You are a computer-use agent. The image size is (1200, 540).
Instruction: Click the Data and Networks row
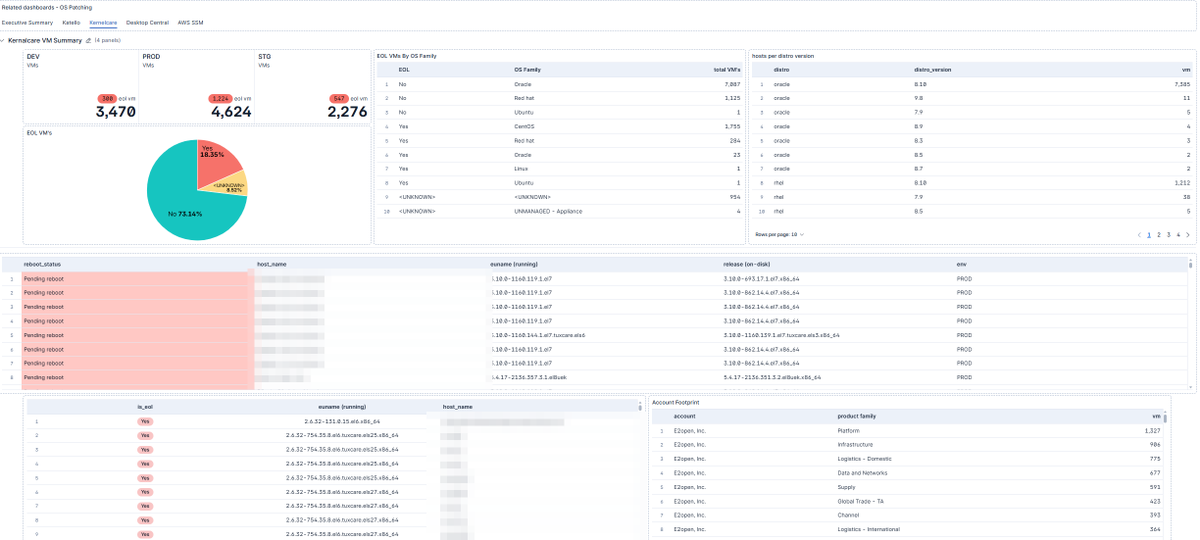(908, 472)
